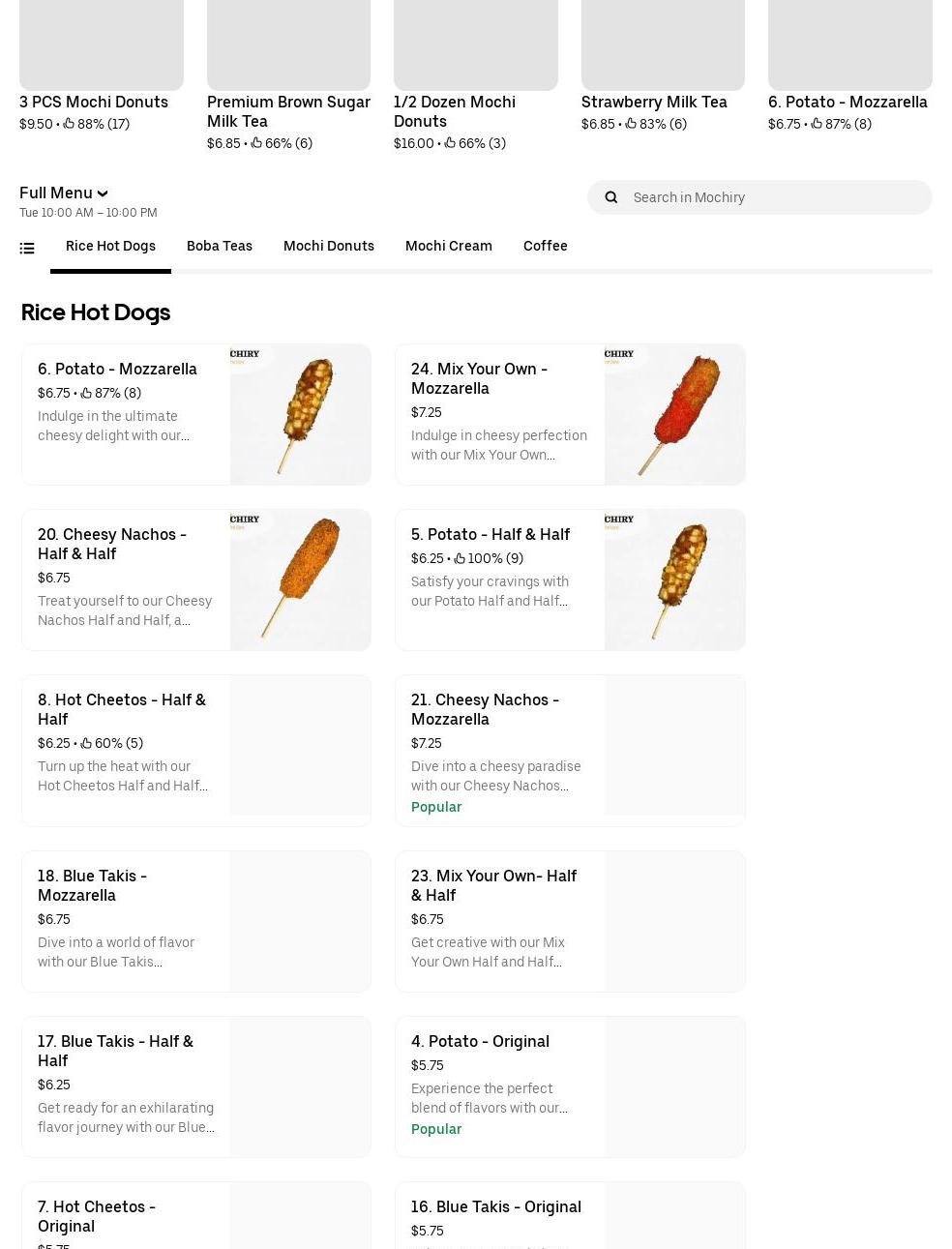
Task: Click the 5. Potato - Half & Half photo
Action: point(674,580)
